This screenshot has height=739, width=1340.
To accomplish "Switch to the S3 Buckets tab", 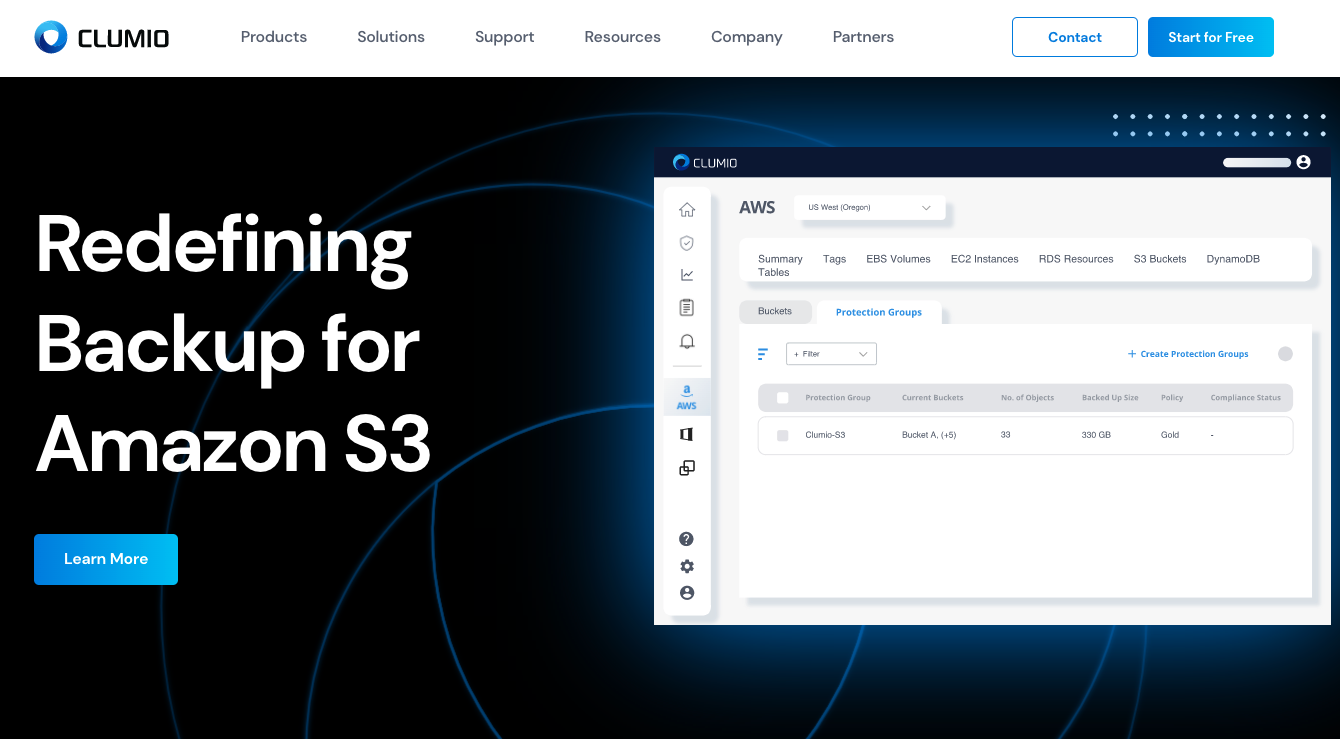I will click(1160, 259).
